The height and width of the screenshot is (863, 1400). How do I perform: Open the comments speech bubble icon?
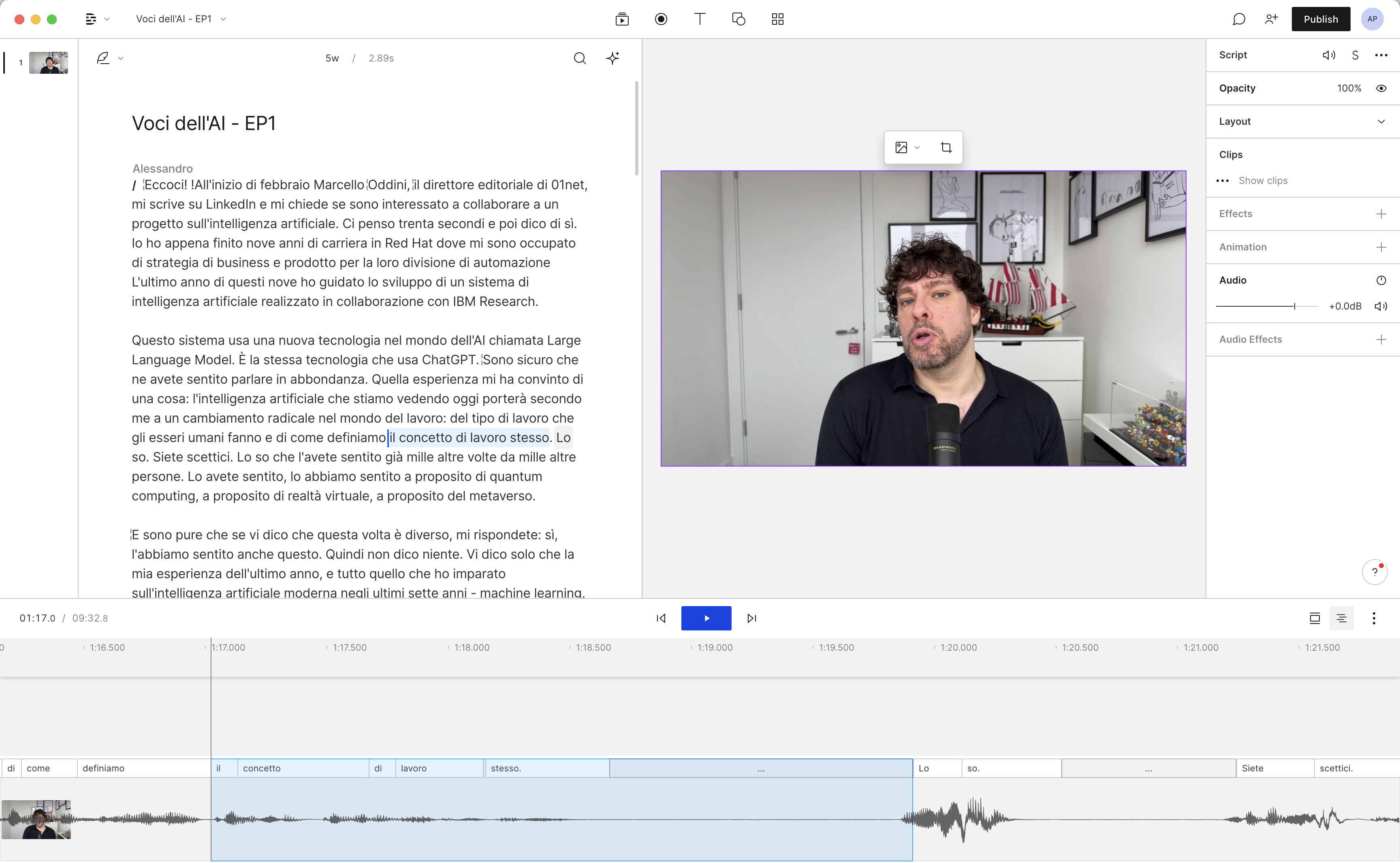1238,19
